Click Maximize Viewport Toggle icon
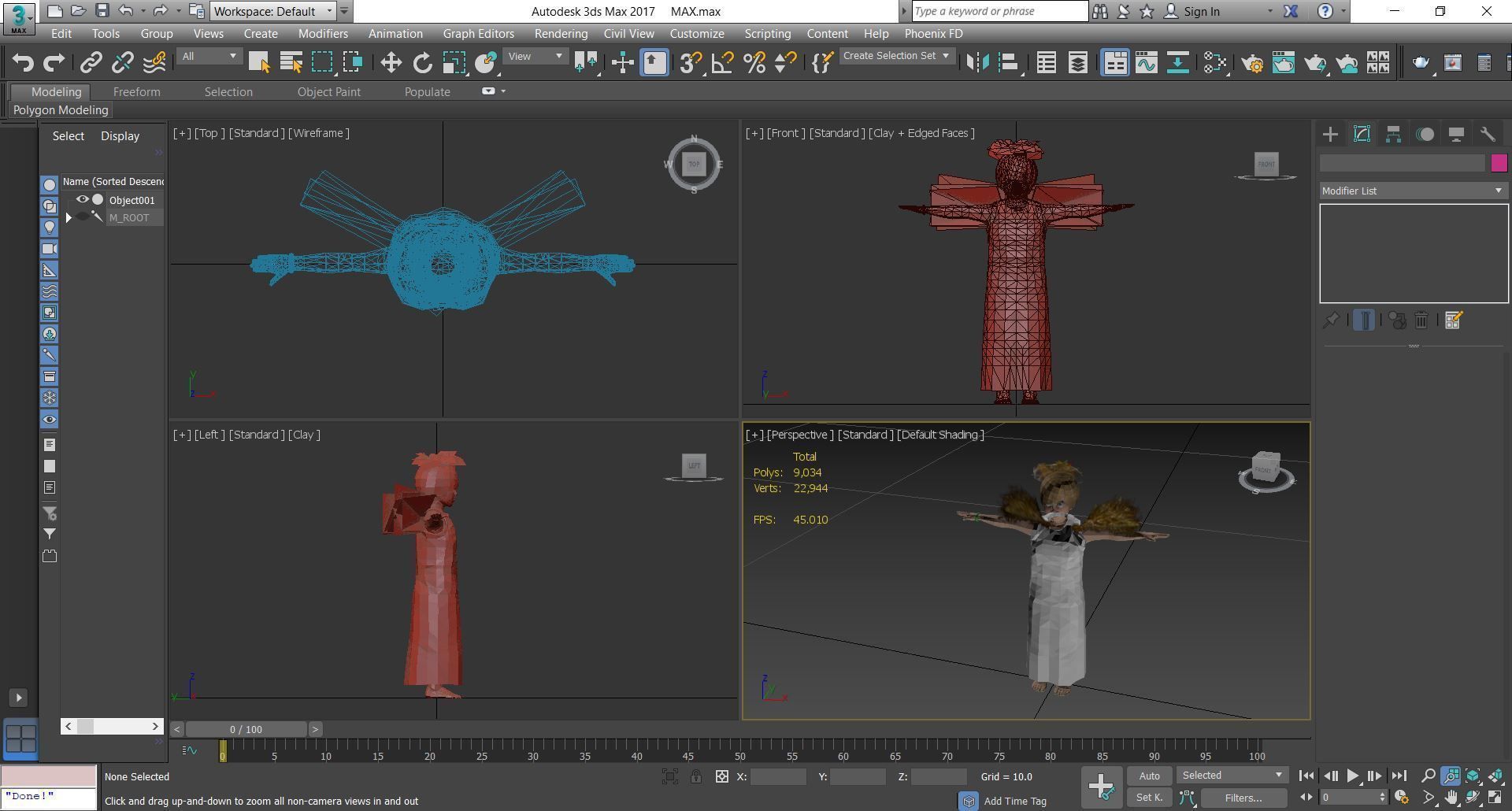Image resolution: width=1512 pixels, height=811 pixels. coord(1495,798)
